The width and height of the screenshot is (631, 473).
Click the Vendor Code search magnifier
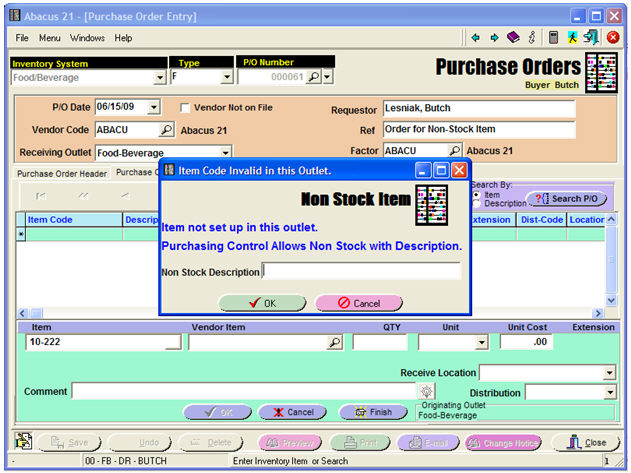[x=166, y=129]
